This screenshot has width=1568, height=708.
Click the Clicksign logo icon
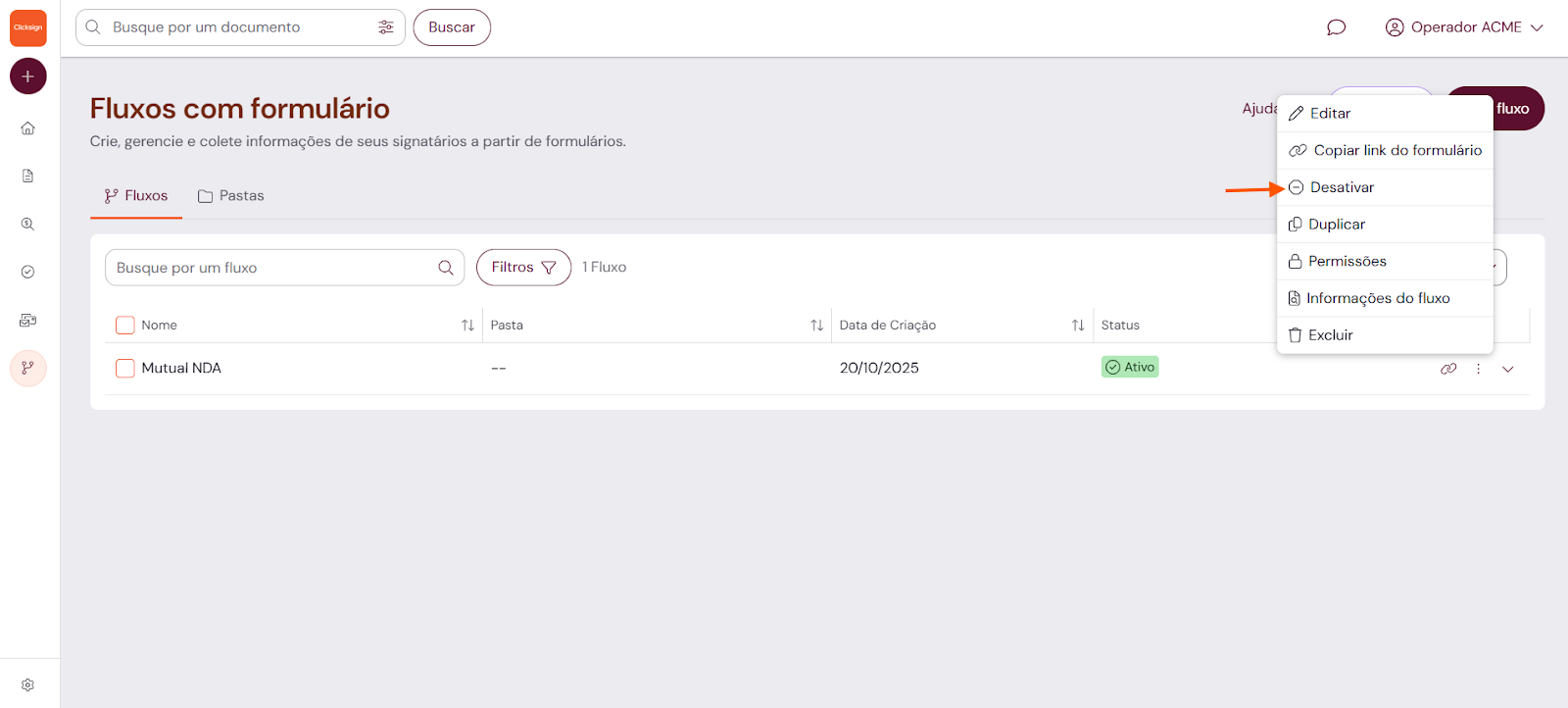tap(28, 27)
